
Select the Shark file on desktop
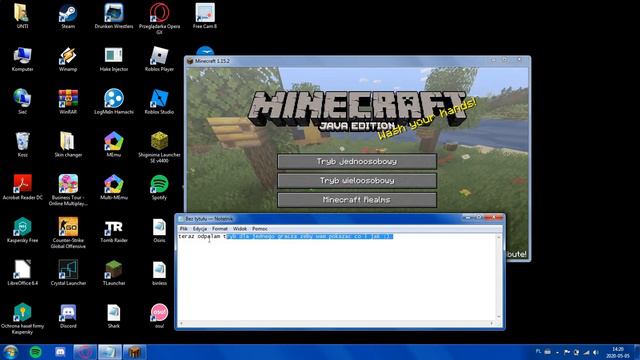pyautogui.click(x=113, y=316)
